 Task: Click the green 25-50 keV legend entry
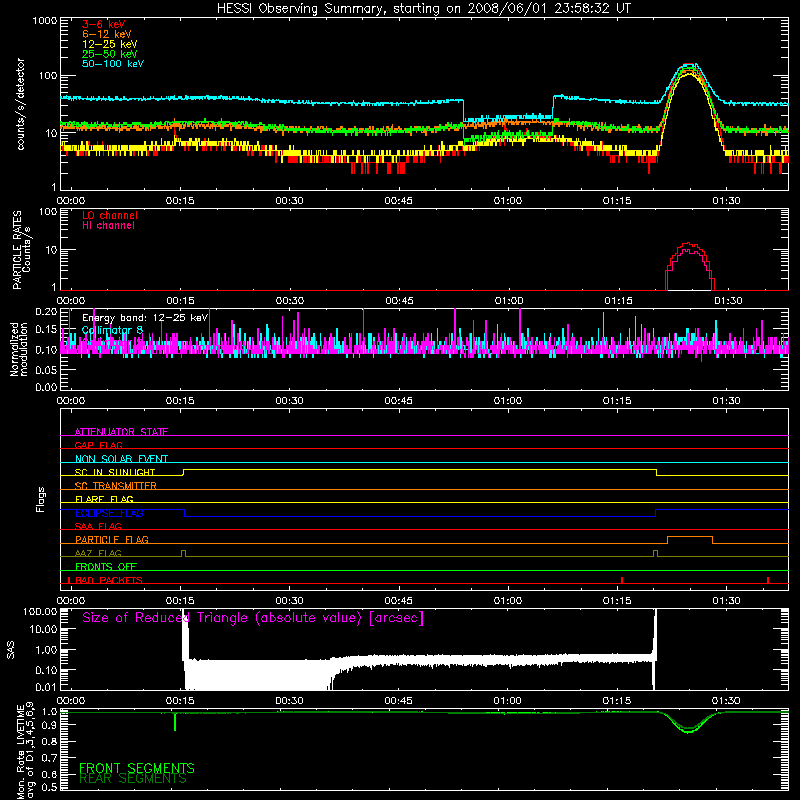click(x=109, y=54)
